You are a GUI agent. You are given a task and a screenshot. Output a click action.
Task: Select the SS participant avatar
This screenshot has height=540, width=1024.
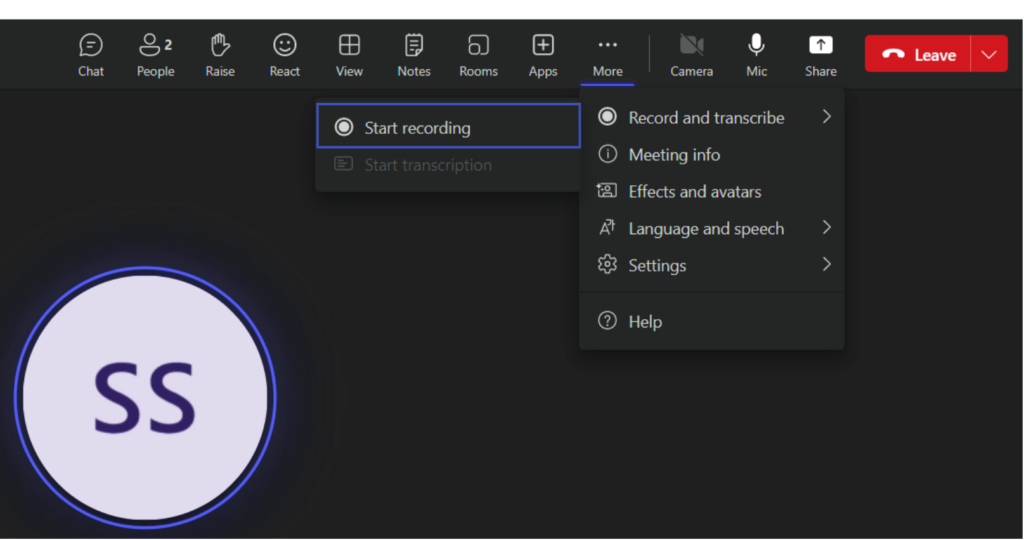coord(145,397)
